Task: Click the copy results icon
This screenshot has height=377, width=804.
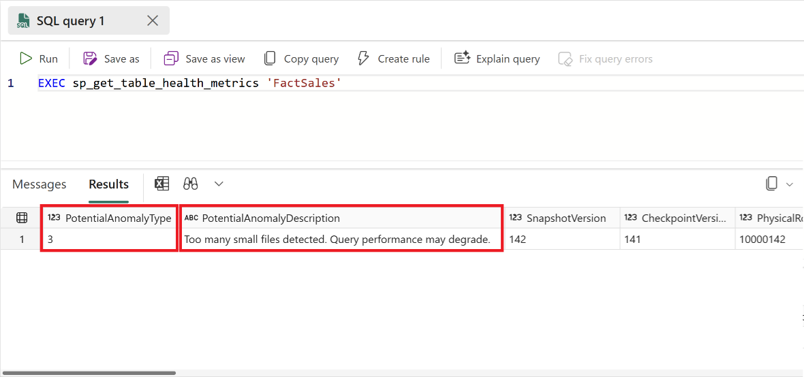Action: (771, 184)
